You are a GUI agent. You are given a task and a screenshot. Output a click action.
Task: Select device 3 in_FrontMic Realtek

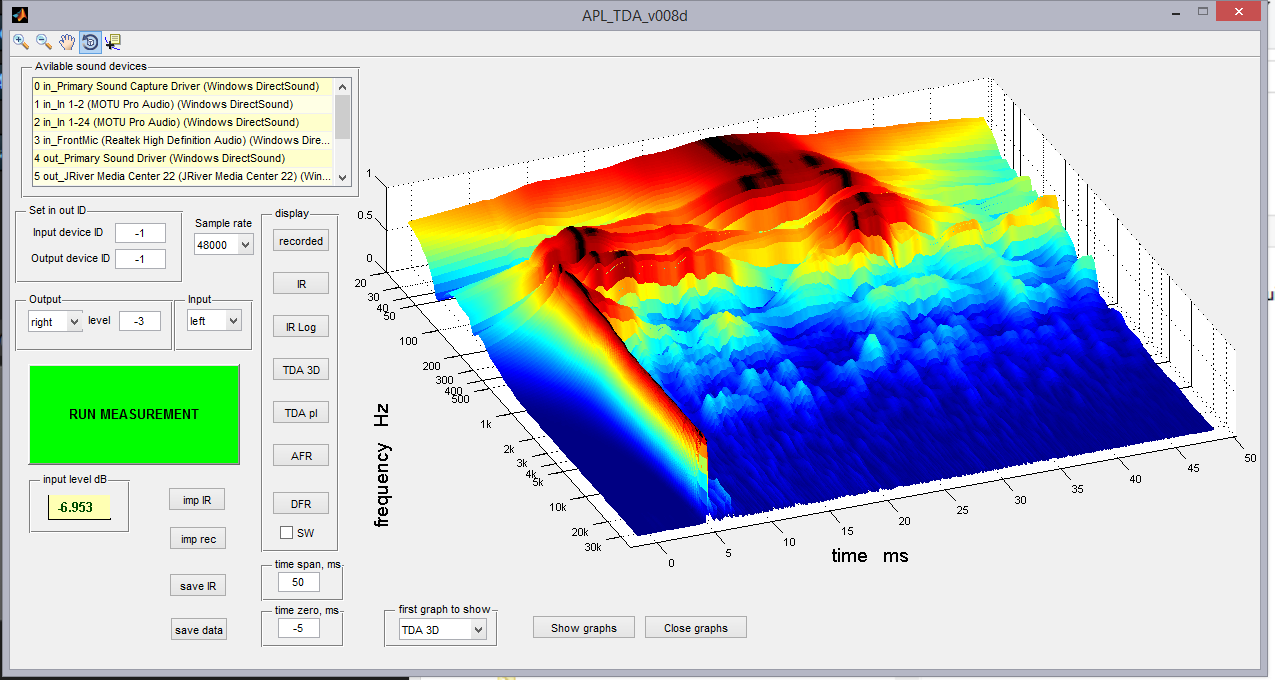click(x=183, y=140)
